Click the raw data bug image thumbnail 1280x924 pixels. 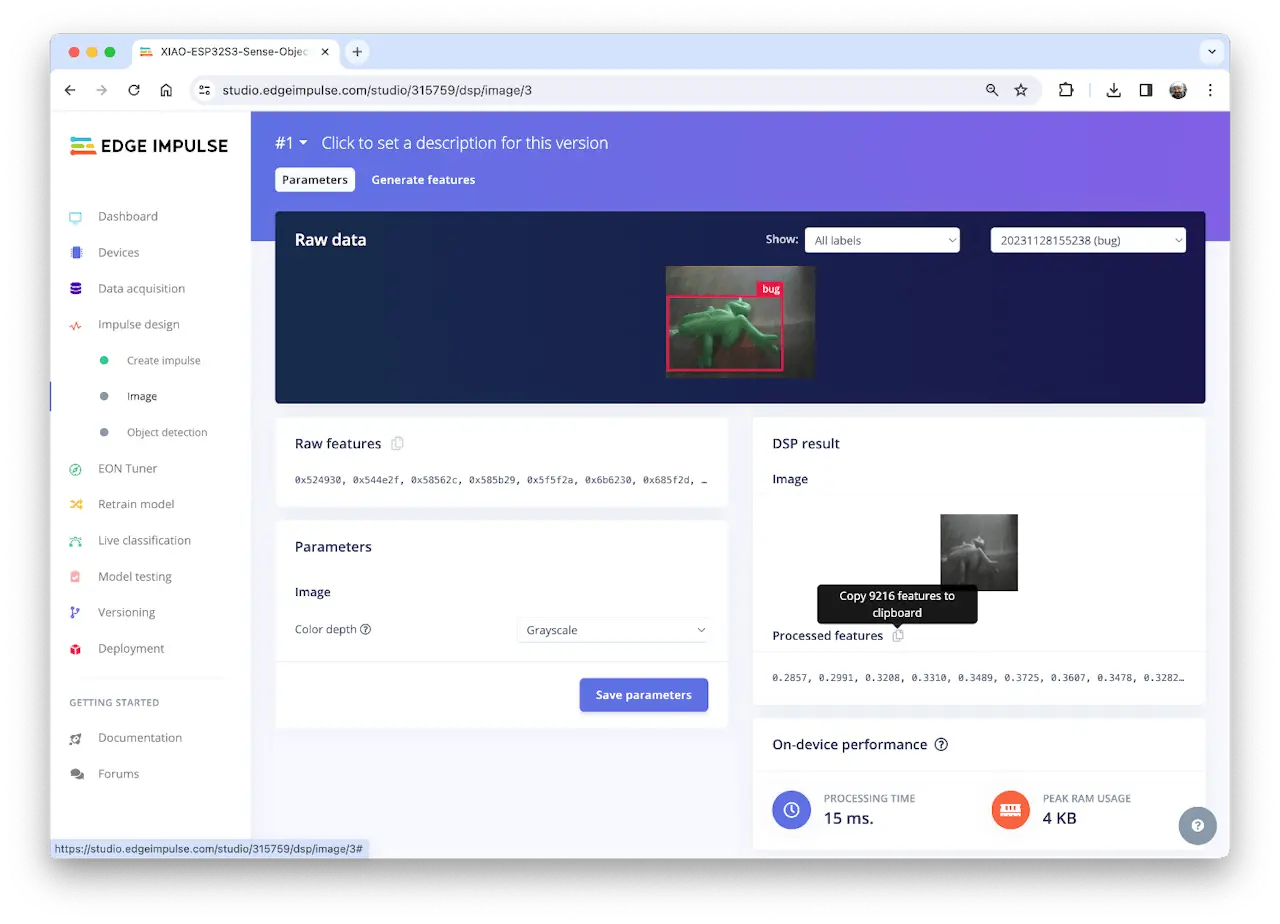coord(740,322)
